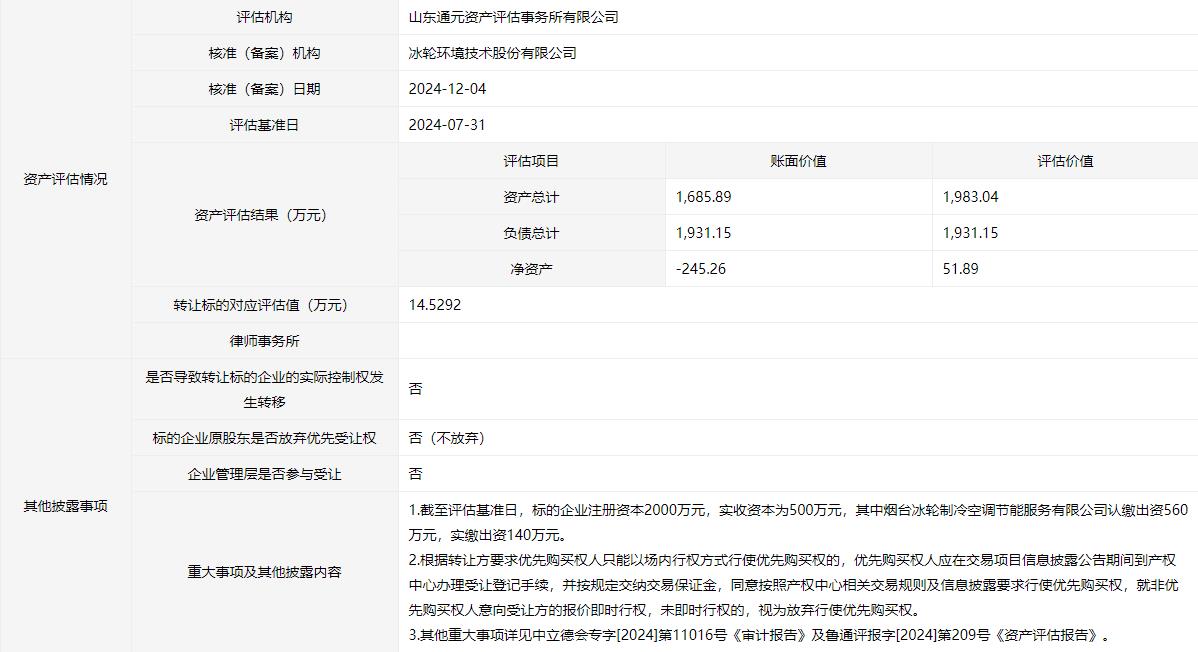1198x652 pixels.
Task: Click disclosure line starting 3.其他重大事项详见
Action: click(759, 634)
